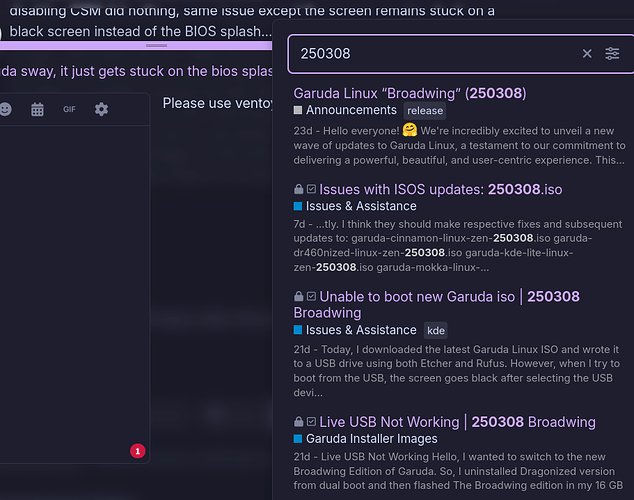Click the composer resize grippie handle
The image size is (634, 500).
pos(156,46)
